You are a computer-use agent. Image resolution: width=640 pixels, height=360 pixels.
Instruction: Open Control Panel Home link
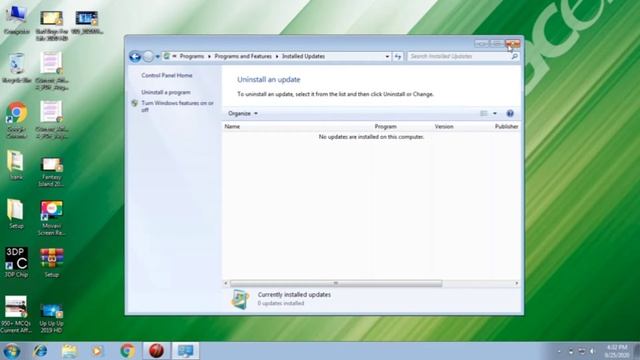coord(167,75)
